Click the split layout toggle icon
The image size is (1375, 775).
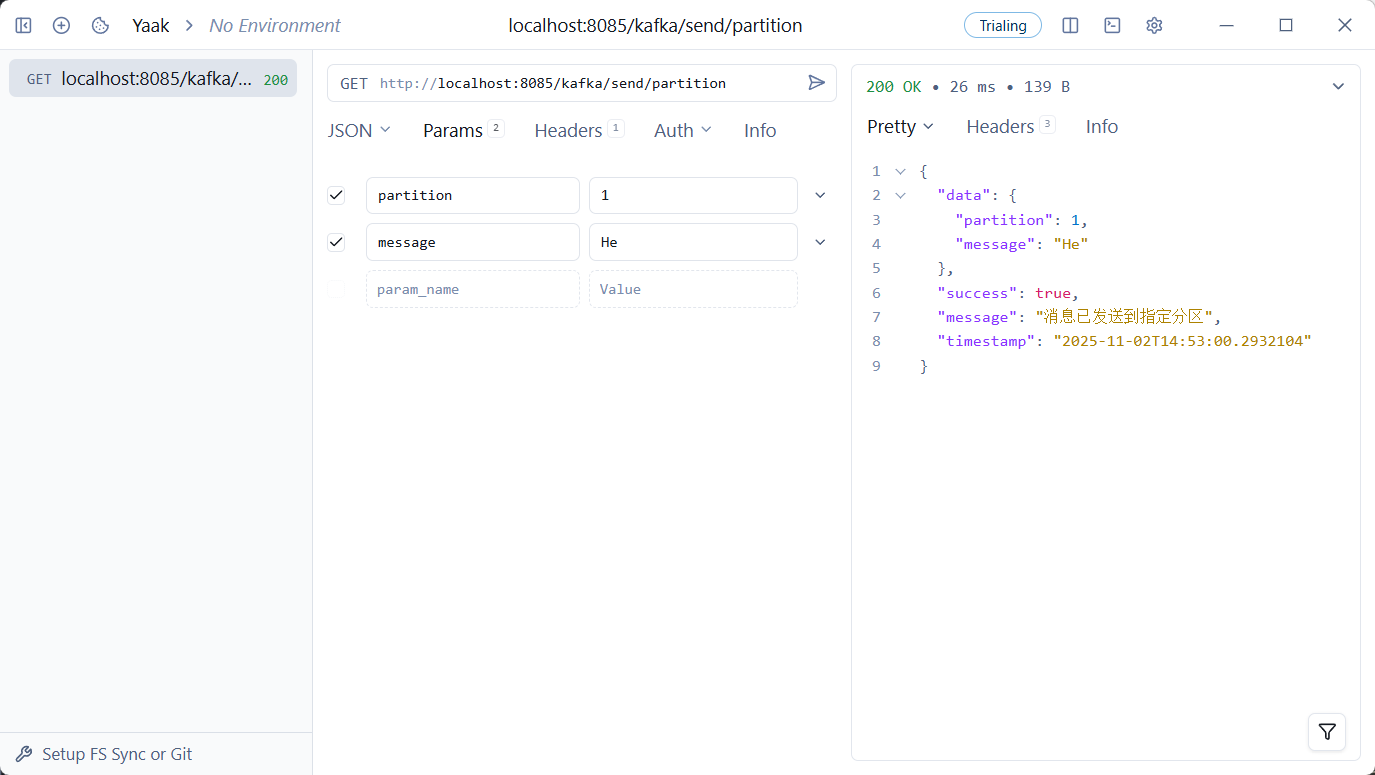[1070, 25]
